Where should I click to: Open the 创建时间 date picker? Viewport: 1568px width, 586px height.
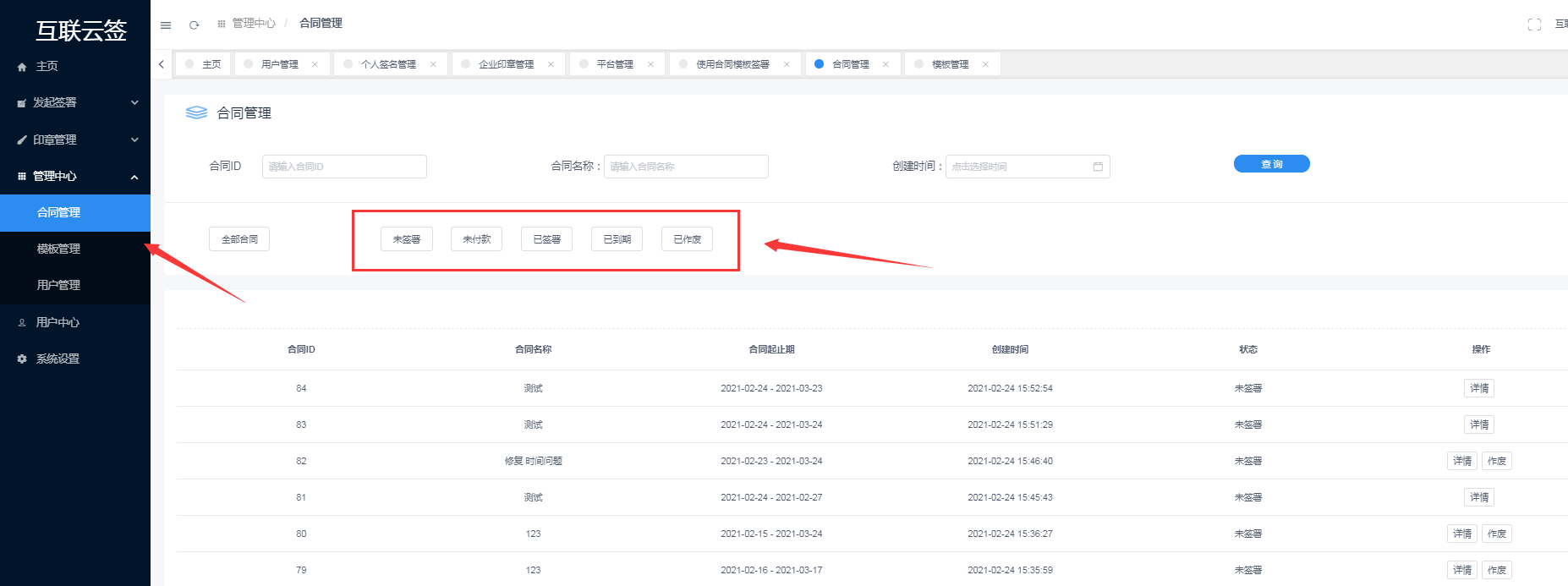coord(1028,167)
